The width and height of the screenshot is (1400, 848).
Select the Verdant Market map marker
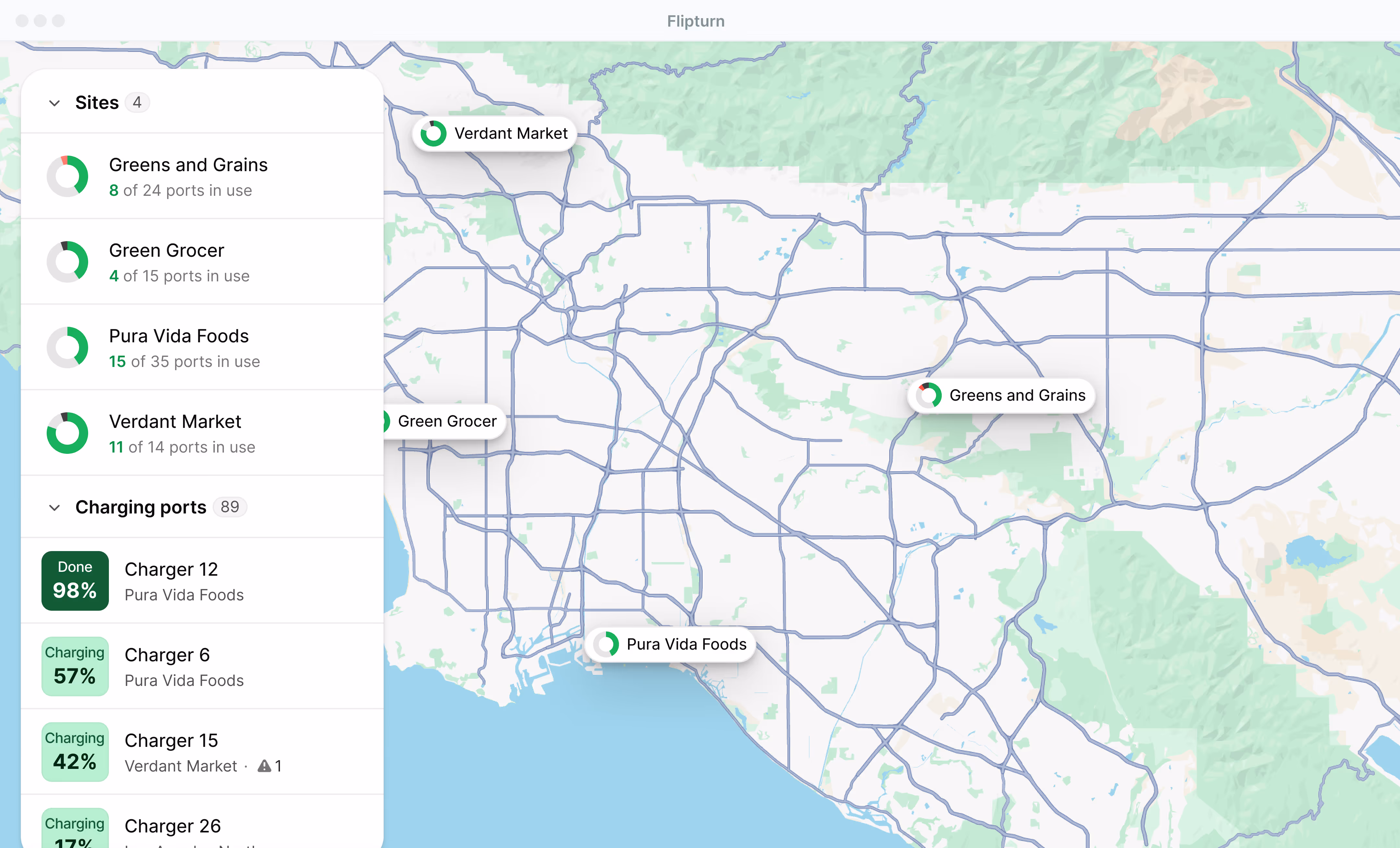493,133
